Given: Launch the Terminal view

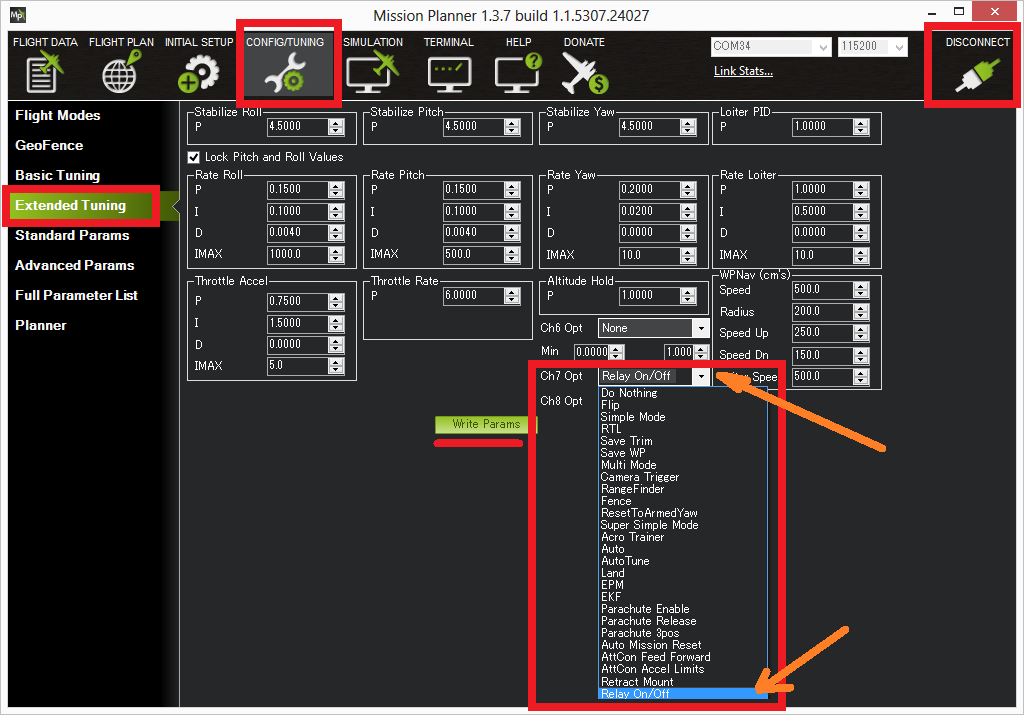Looking at the screenshot, I should point(448,68).
